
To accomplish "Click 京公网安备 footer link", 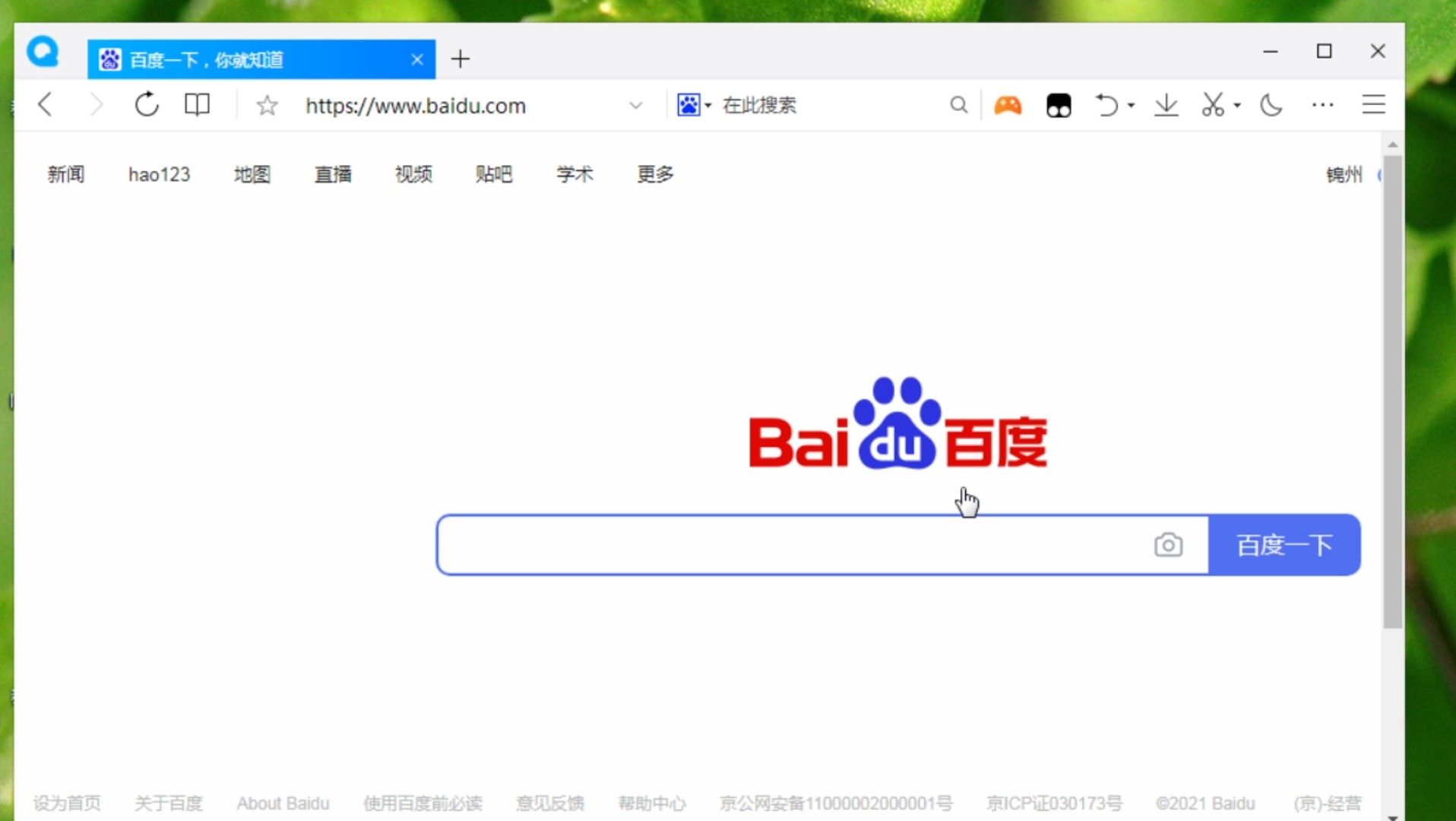I will (836, 804).
